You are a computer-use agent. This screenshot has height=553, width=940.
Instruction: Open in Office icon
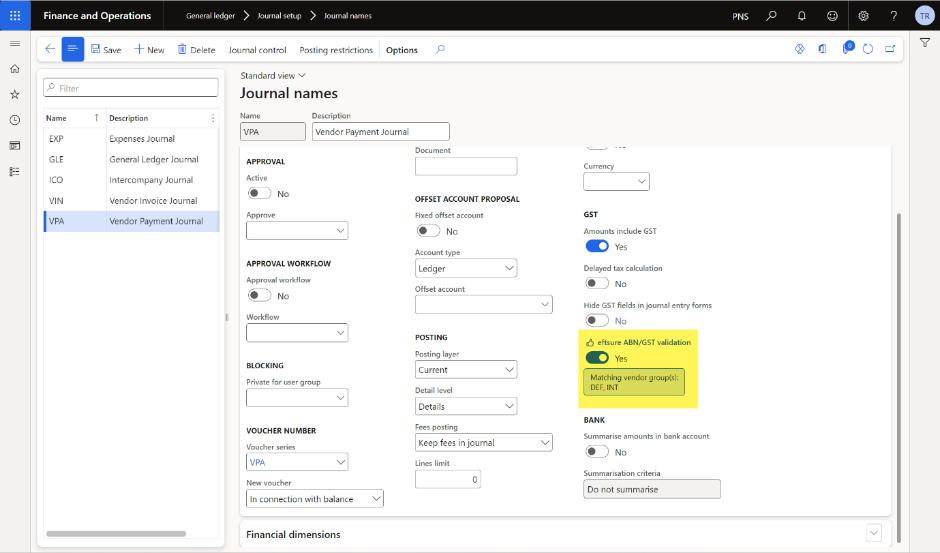[x=822, y=49]
